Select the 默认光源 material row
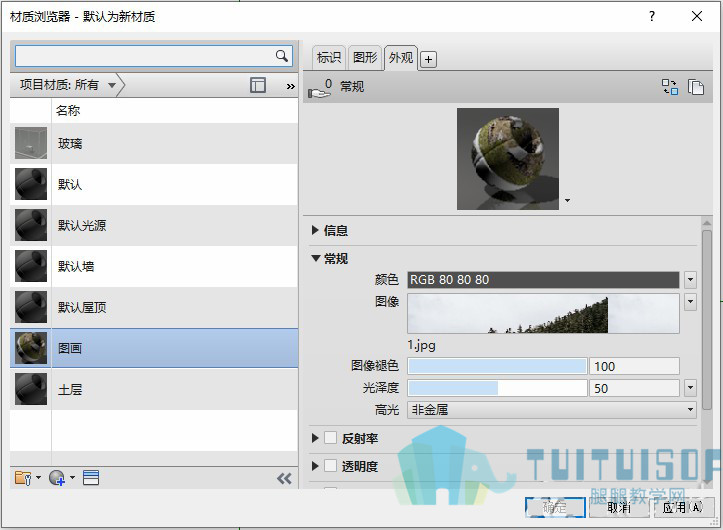This screenshot has height=530, width=723. 154,225
